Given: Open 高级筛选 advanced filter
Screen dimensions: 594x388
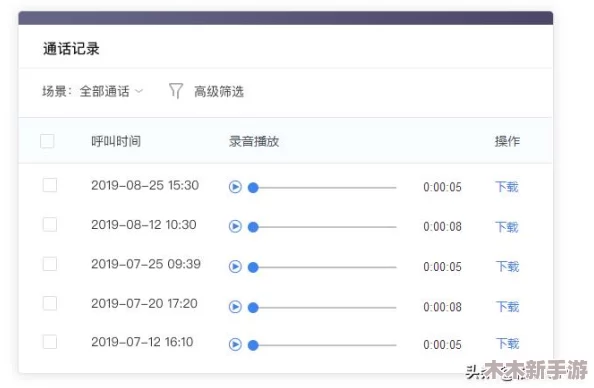Looking at the screenshot, I should point(219,91).
